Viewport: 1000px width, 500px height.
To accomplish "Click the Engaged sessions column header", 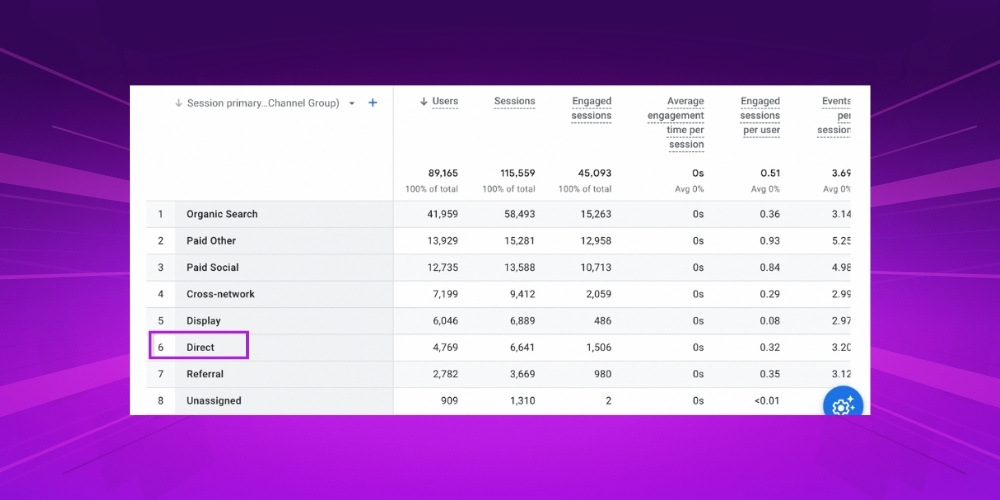I will click(x=591, y=108).
